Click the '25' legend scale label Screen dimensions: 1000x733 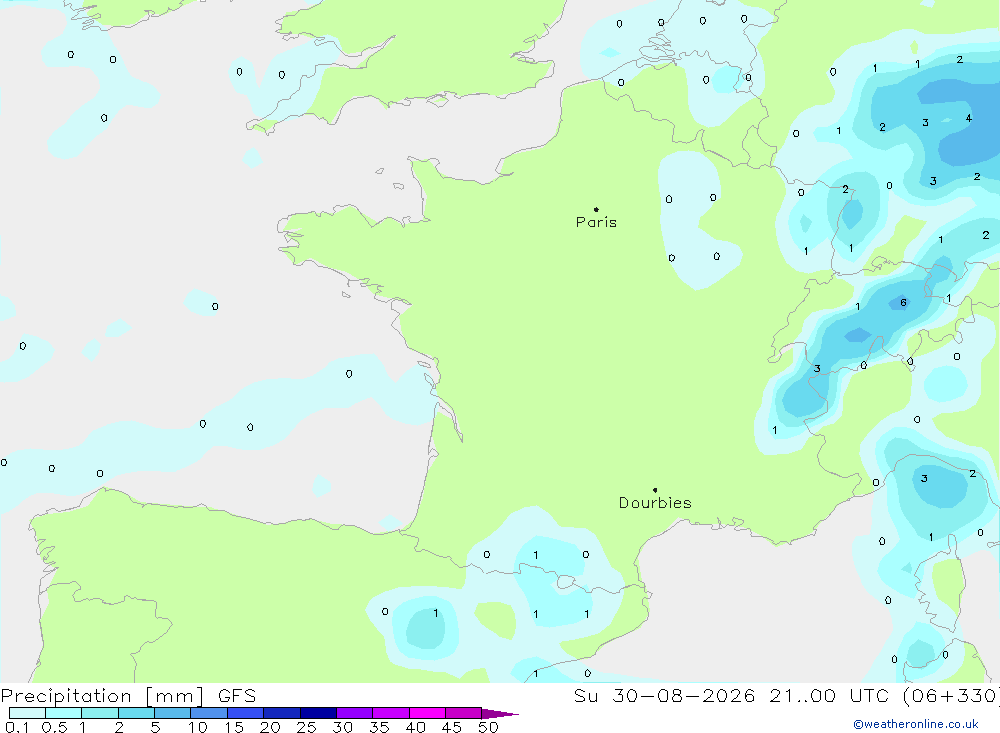306,727
